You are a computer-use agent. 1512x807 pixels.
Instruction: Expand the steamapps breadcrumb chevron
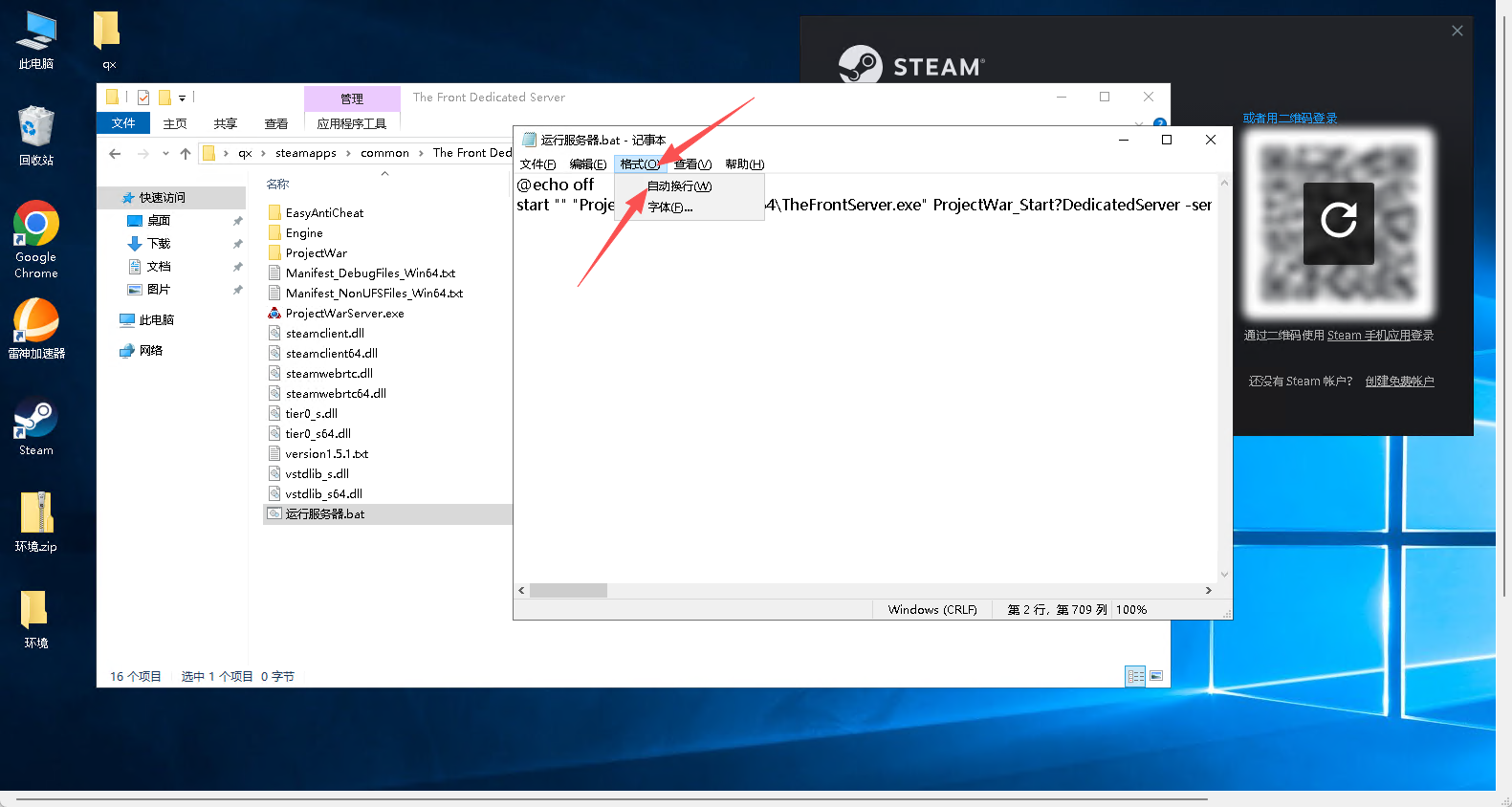pyautogui.click(x=348, y=153)
